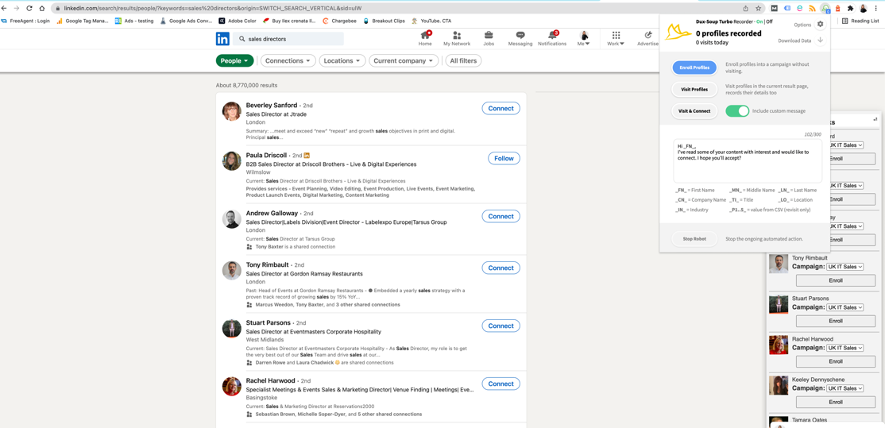Open Beverley Sanford's profile name link
This screenshot has height=428, width=886.
point(271,105)
